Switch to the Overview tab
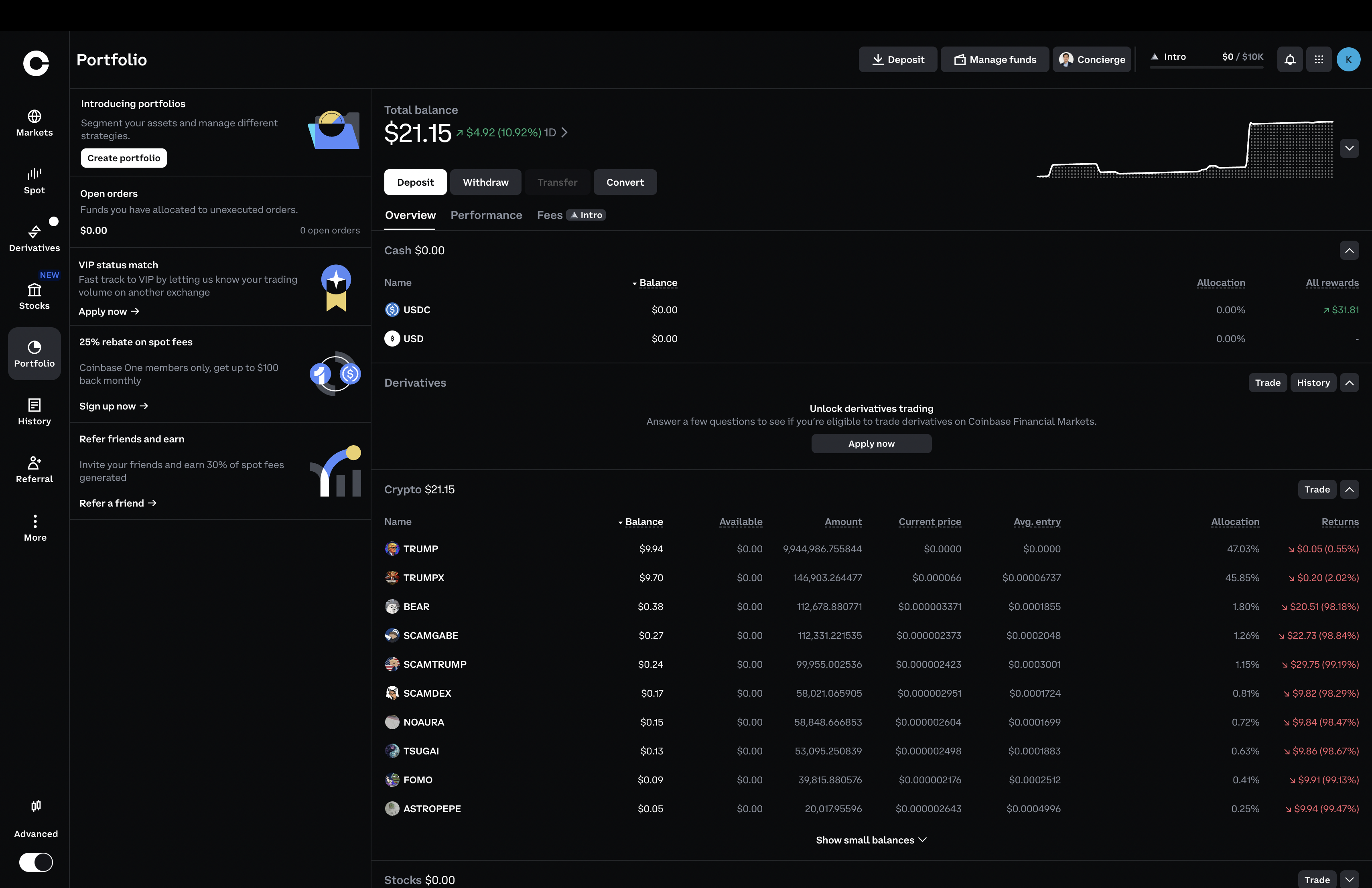This screenshot has width=1372, height=888. pyautogui.click(x=410, y=215)
